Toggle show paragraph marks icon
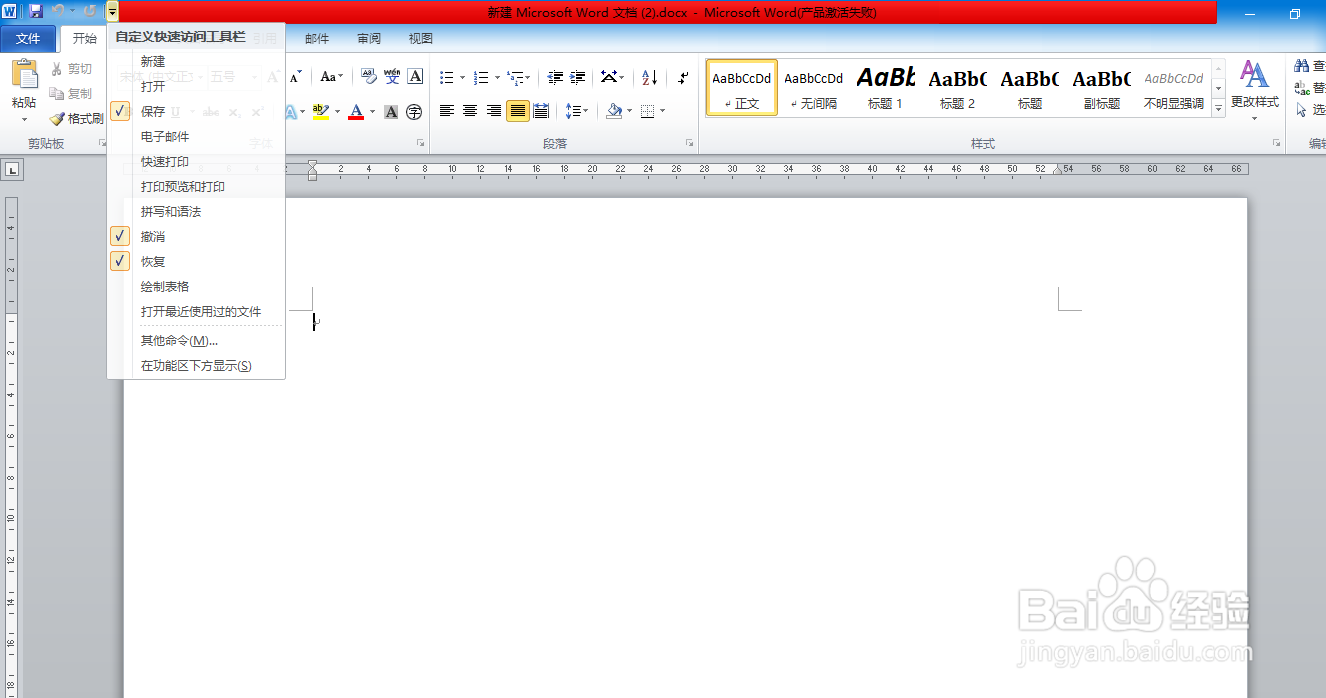This screenshot has width=1326, height=698. point(683,77)
